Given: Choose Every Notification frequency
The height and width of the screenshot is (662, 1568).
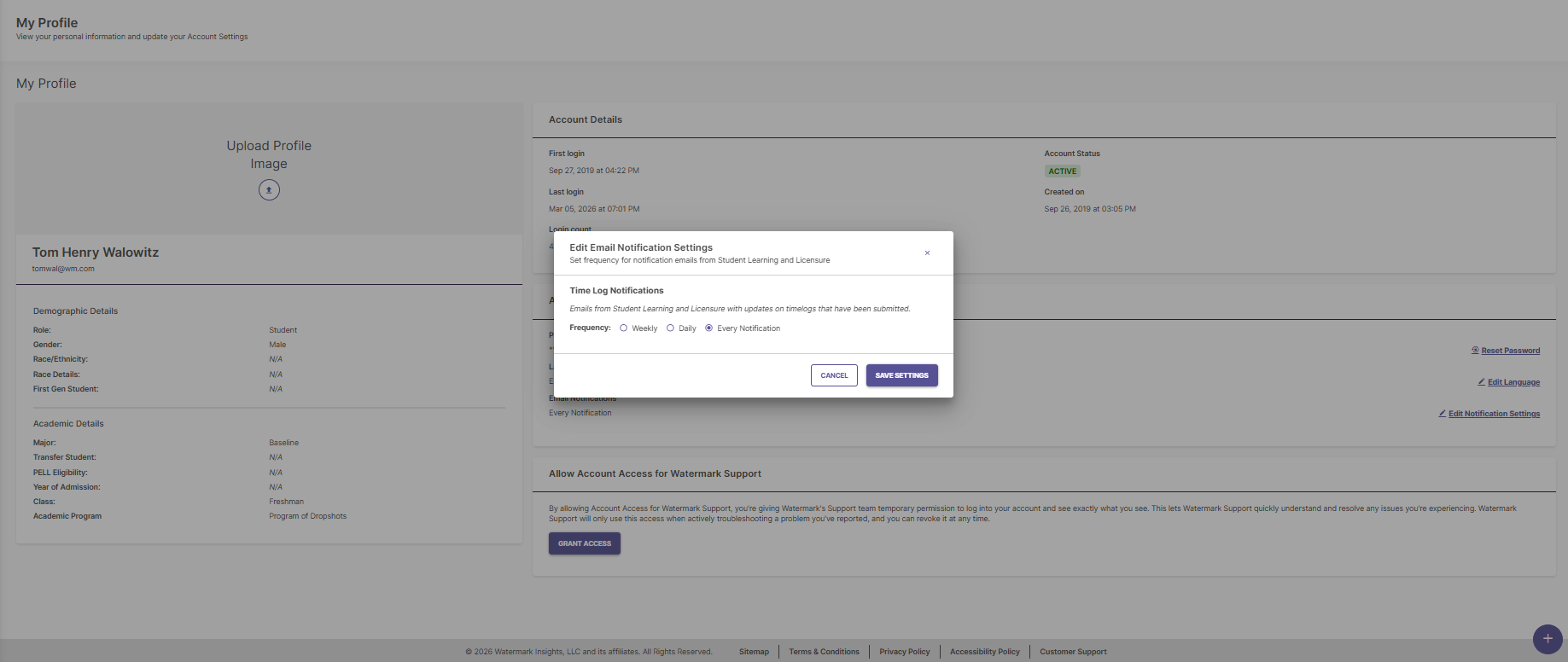Looking at the screenshot, I should [708, 328].
